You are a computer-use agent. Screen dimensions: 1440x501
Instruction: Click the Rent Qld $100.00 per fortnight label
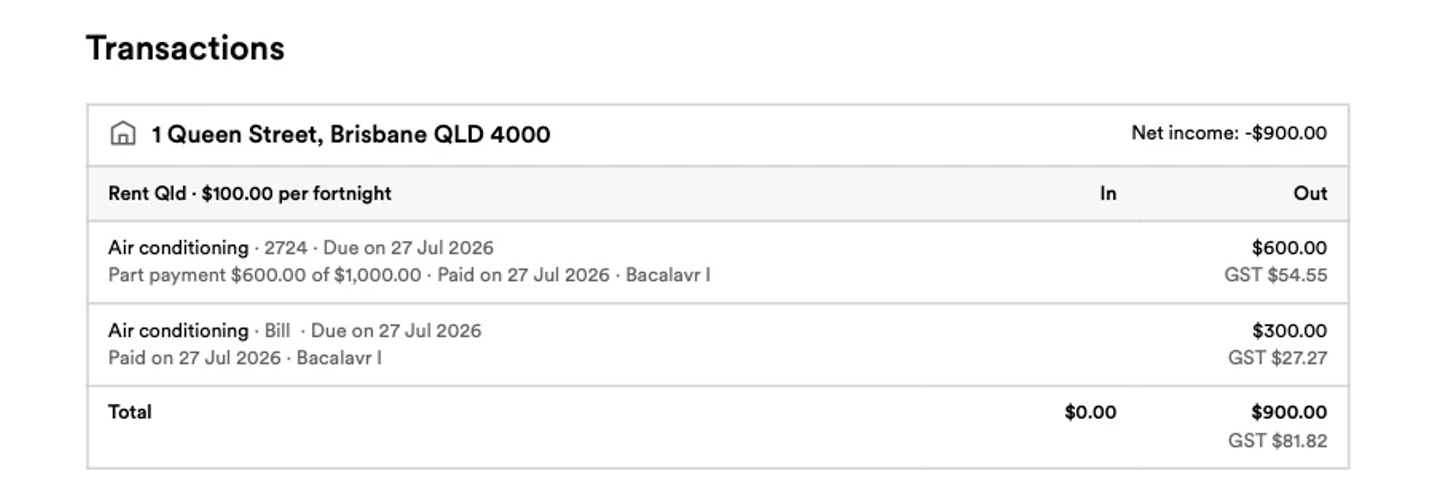point(250,193)
